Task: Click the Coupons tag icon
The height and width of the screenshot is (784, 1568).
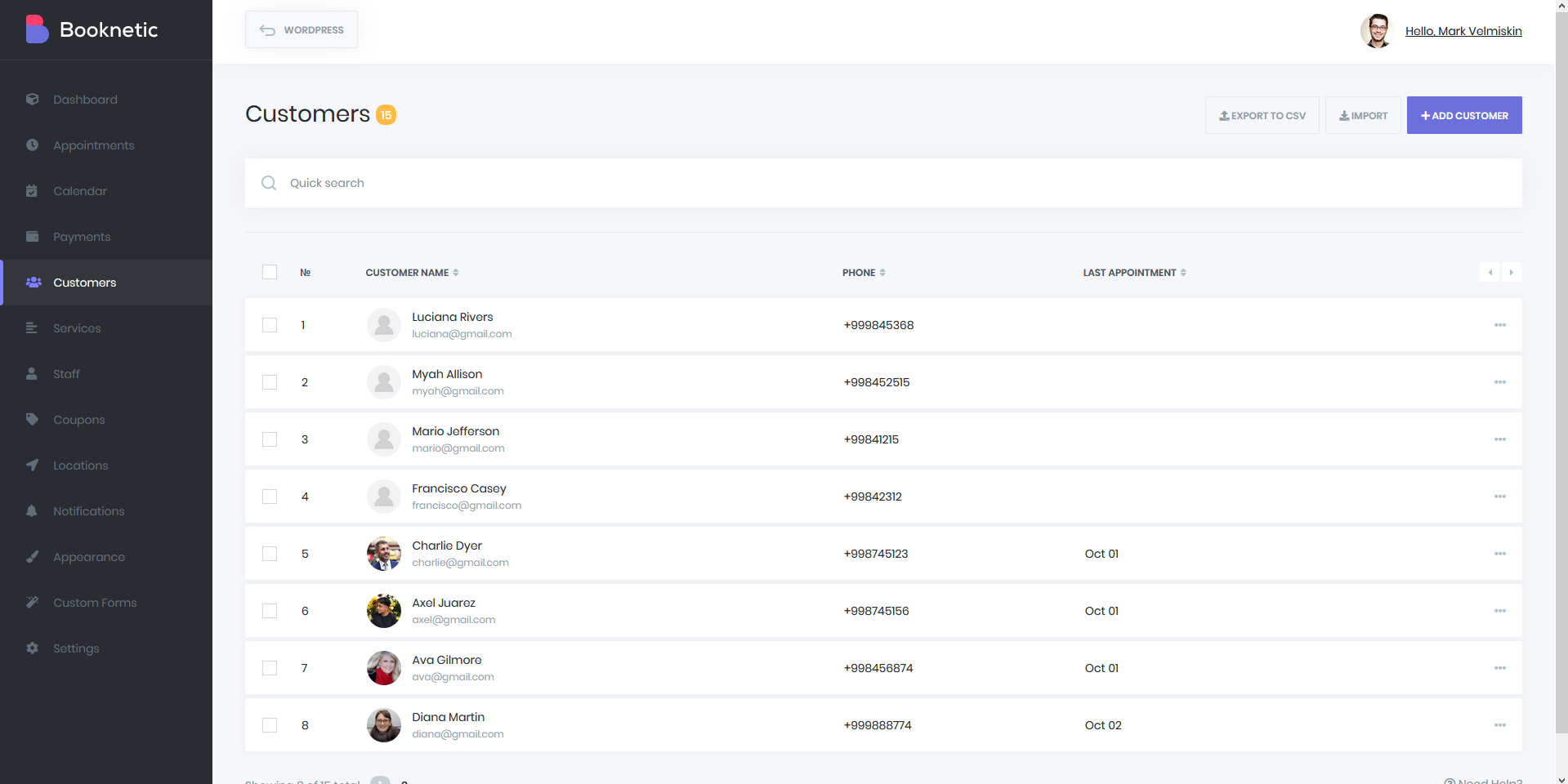Action: (32, 420)
